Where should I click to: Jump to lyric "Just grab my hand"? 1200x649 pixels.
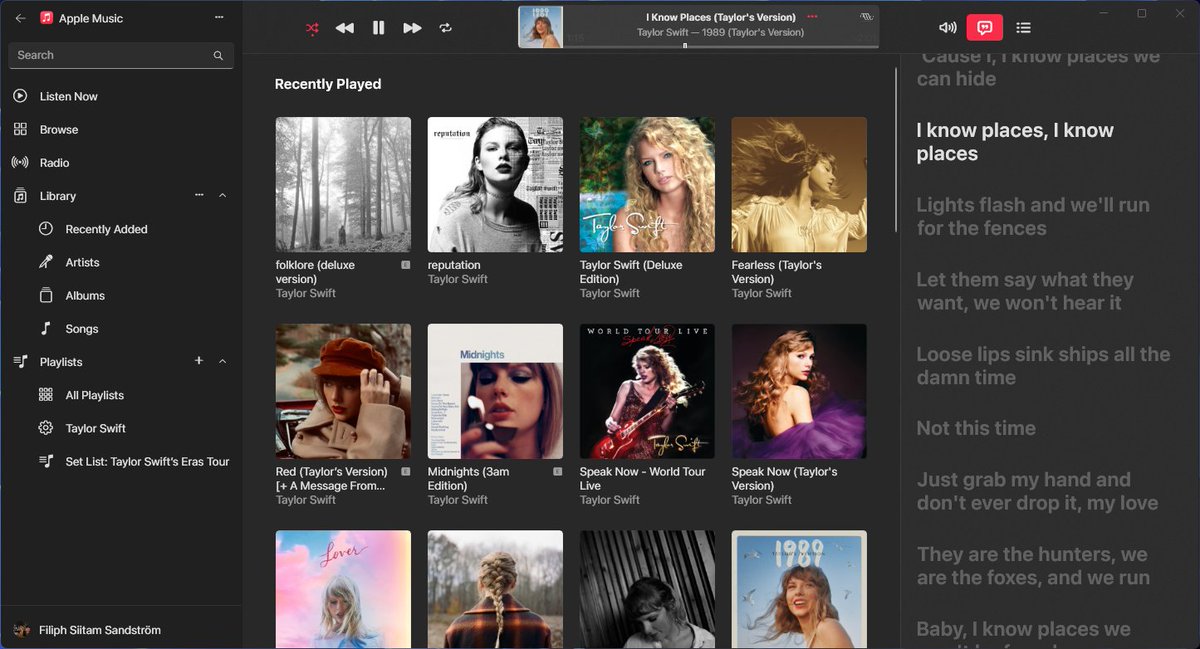pyautogui.click(x=1037, y=491)
